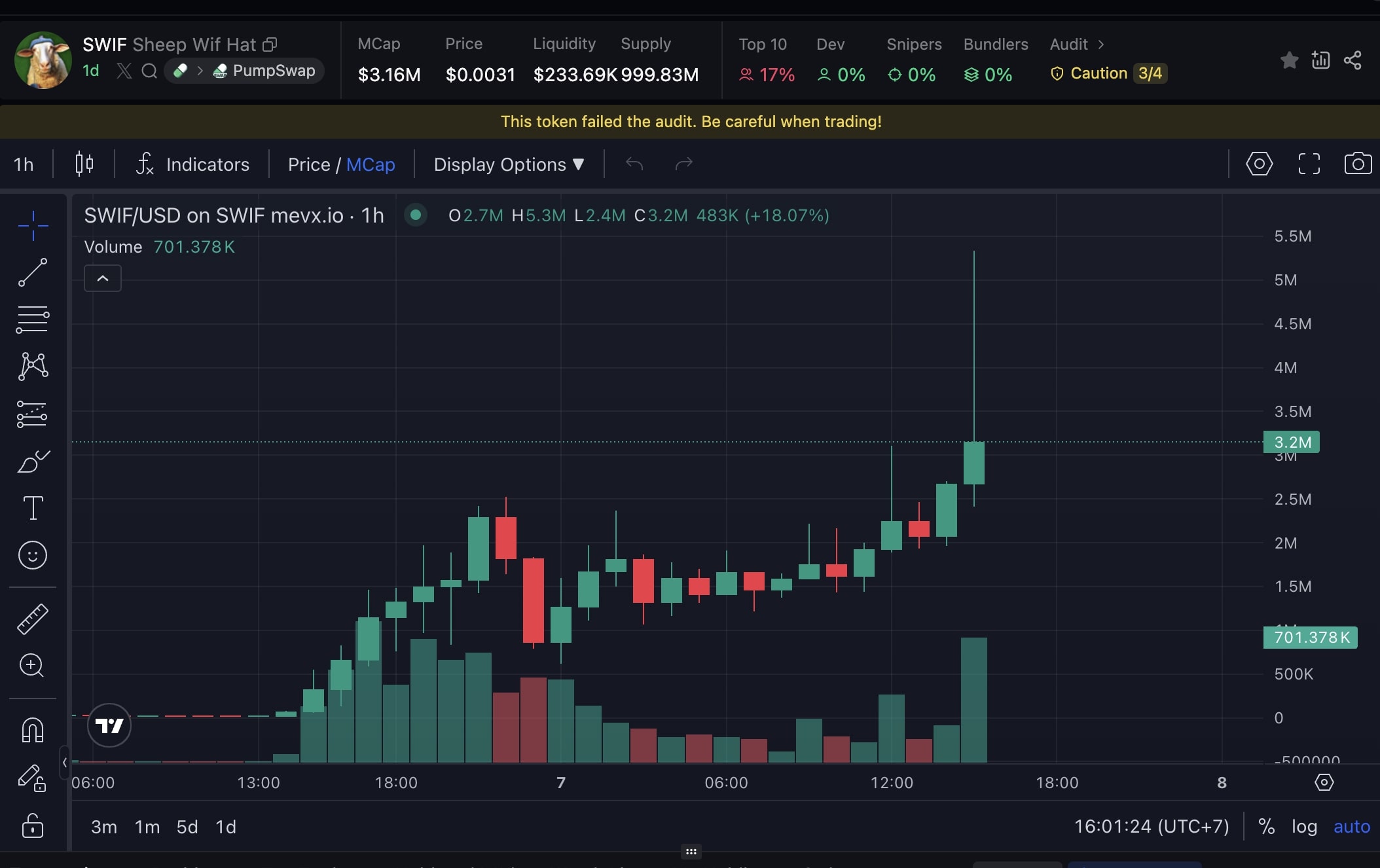Click the 701.378K volume axis label
The width and height of the screenshot is (1380, 868).
1311,637
